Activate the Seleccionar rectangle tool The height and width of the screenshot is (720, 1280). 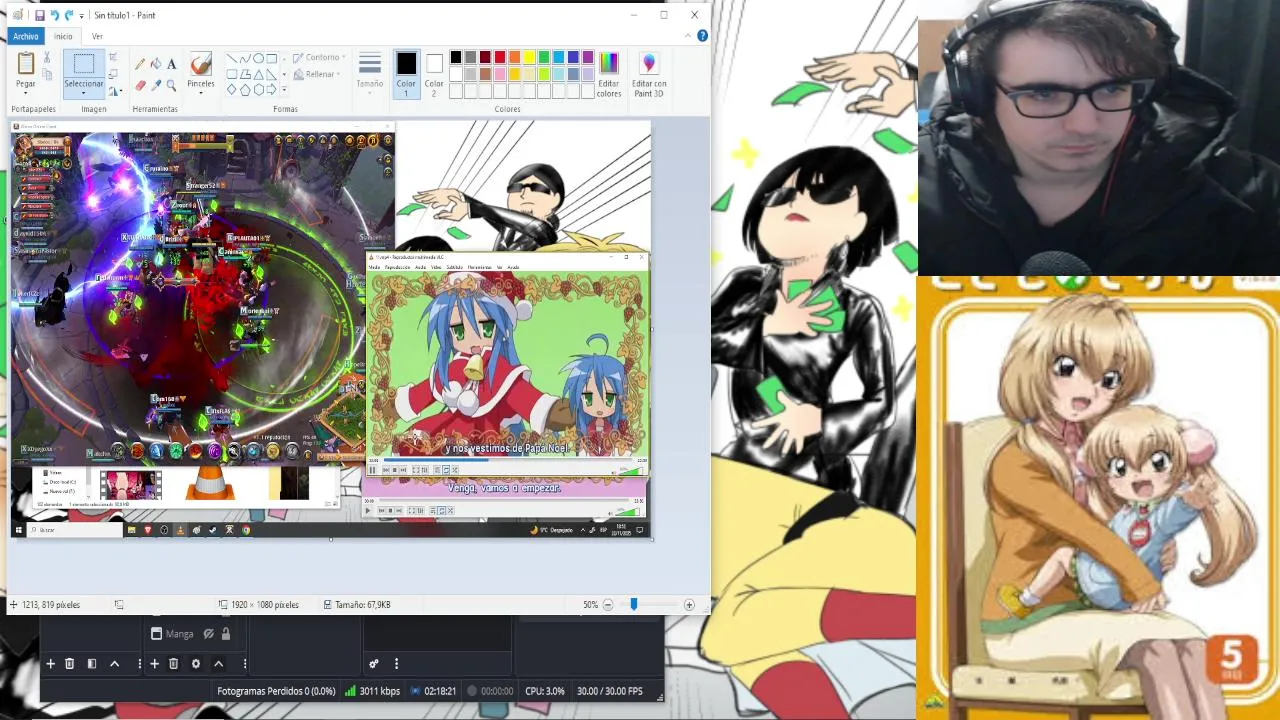(84, 64)
